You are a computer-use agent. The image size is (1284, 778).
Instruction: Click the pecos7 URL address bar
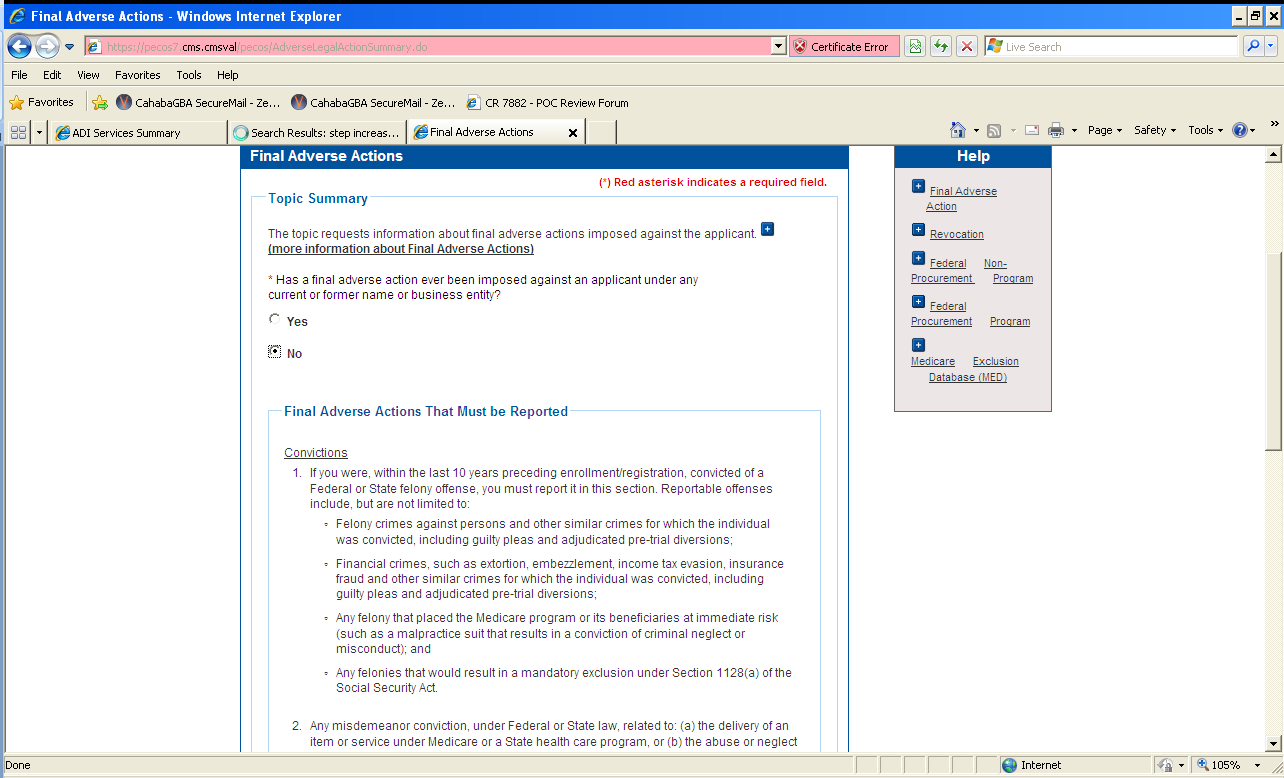(x=428, y=47)
